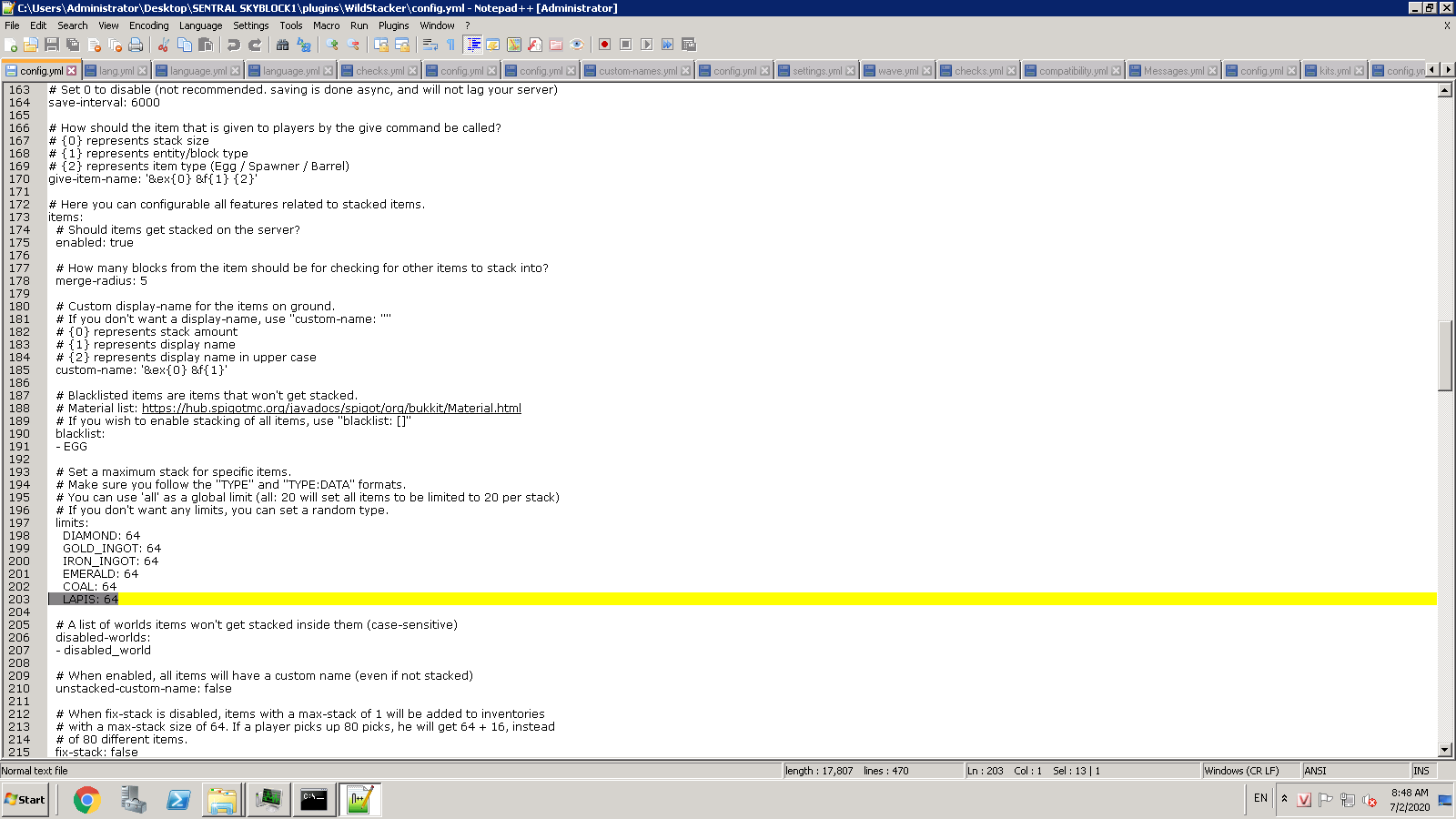Click the tab bar right scroll arrow
Screen dimensions: 1456x819
click(x=1448, y=70)
